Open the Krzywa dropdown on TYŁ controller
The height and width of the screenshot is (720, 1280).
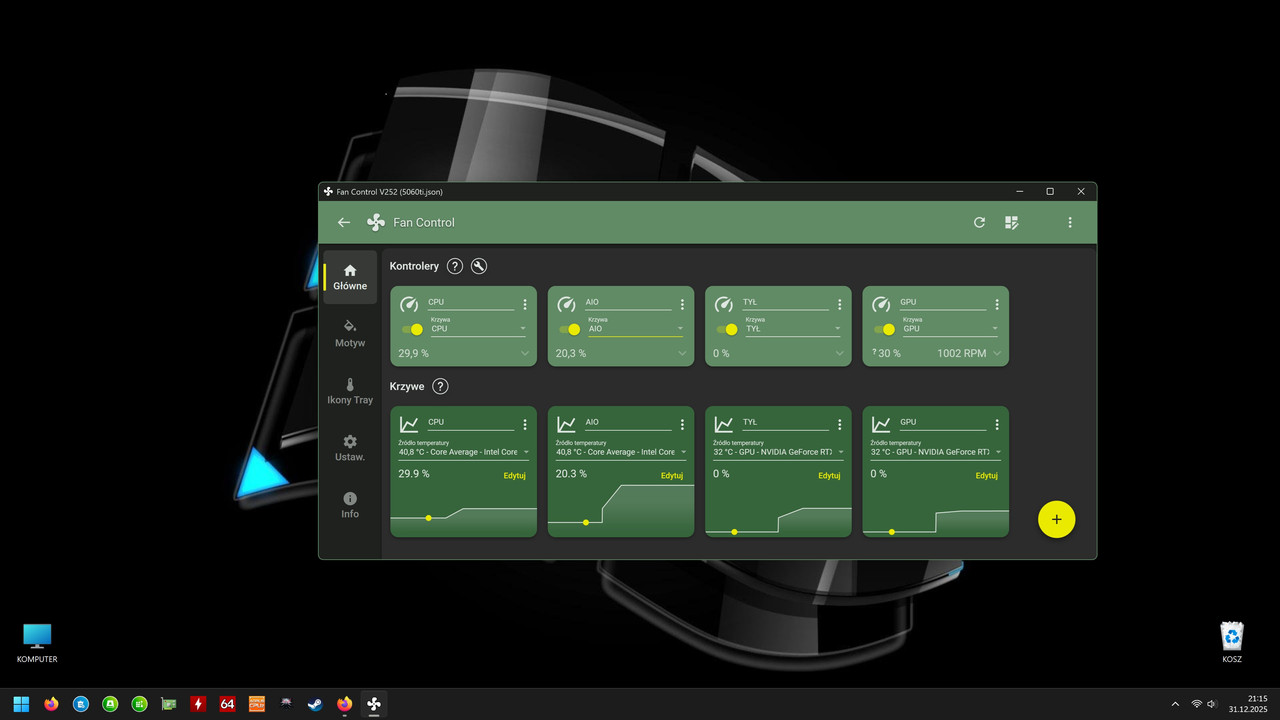tap(837, 329)
